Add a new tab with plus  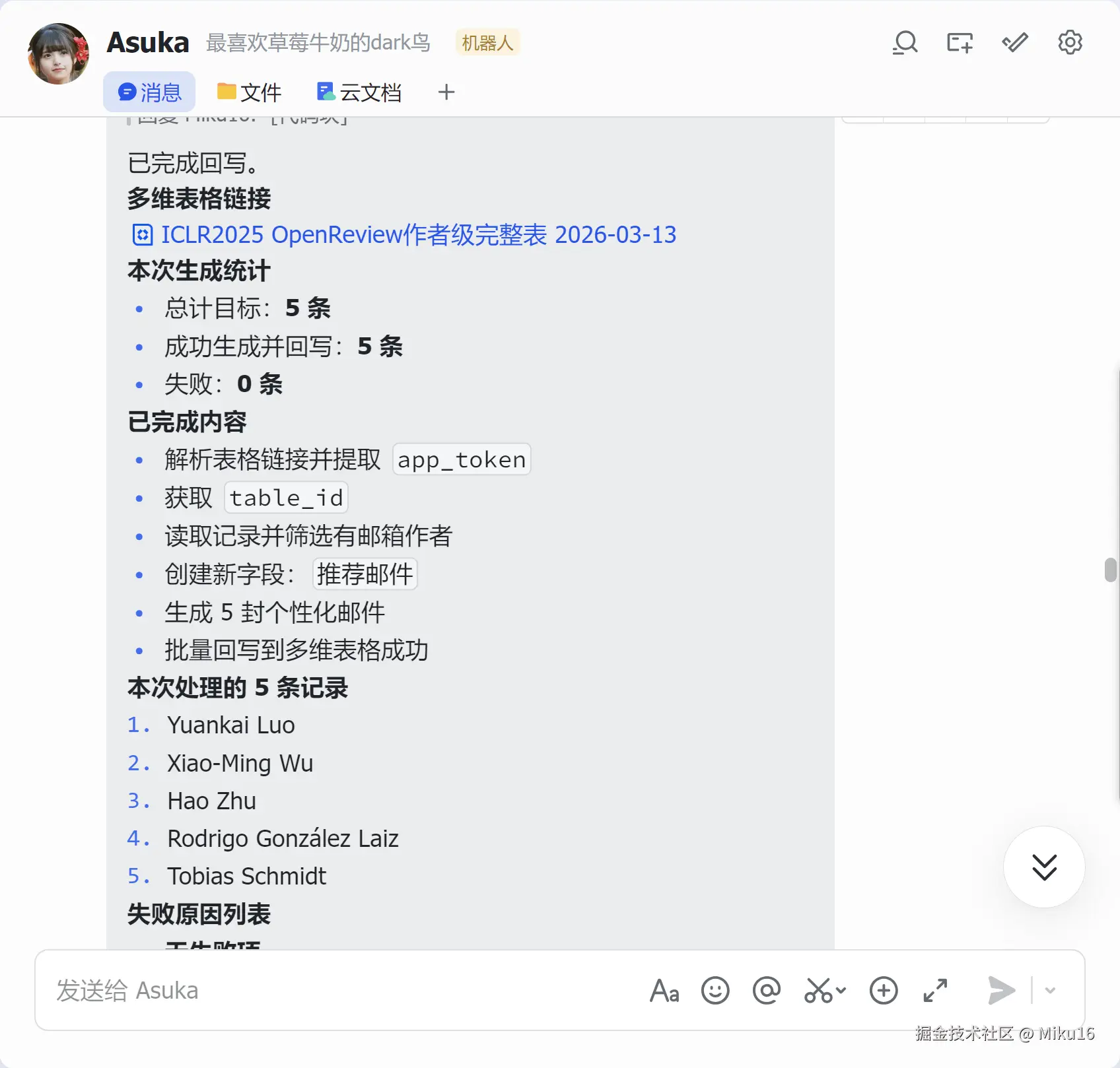click(446, 92)
